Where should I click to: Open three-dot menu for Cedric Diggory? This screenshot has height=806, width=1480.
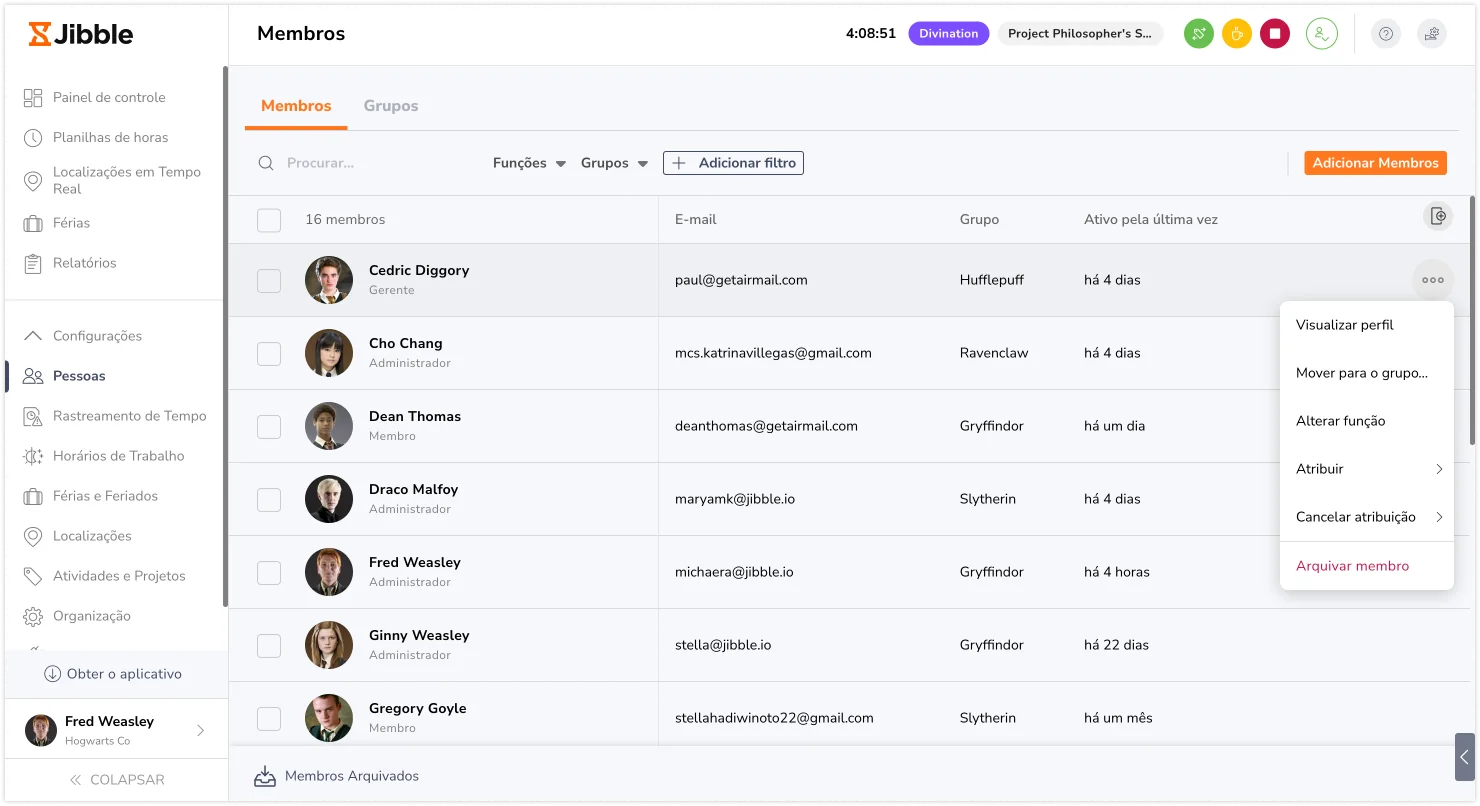(1433, 280)
